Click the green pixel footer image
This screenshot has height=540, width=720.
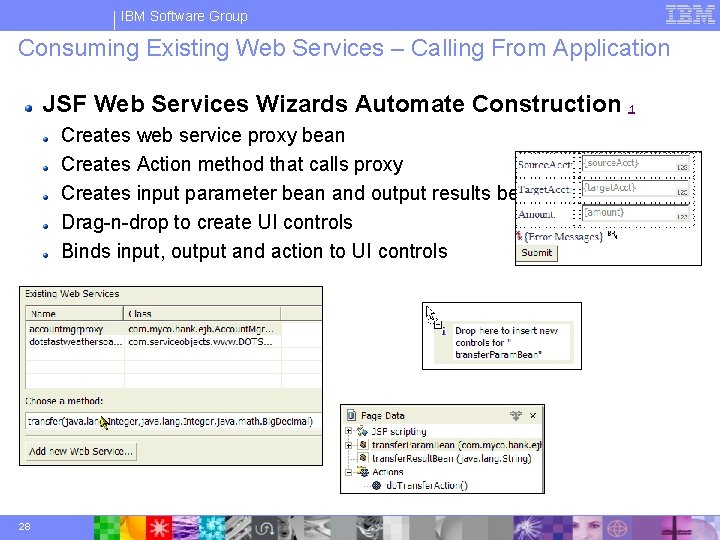[107, 528]
